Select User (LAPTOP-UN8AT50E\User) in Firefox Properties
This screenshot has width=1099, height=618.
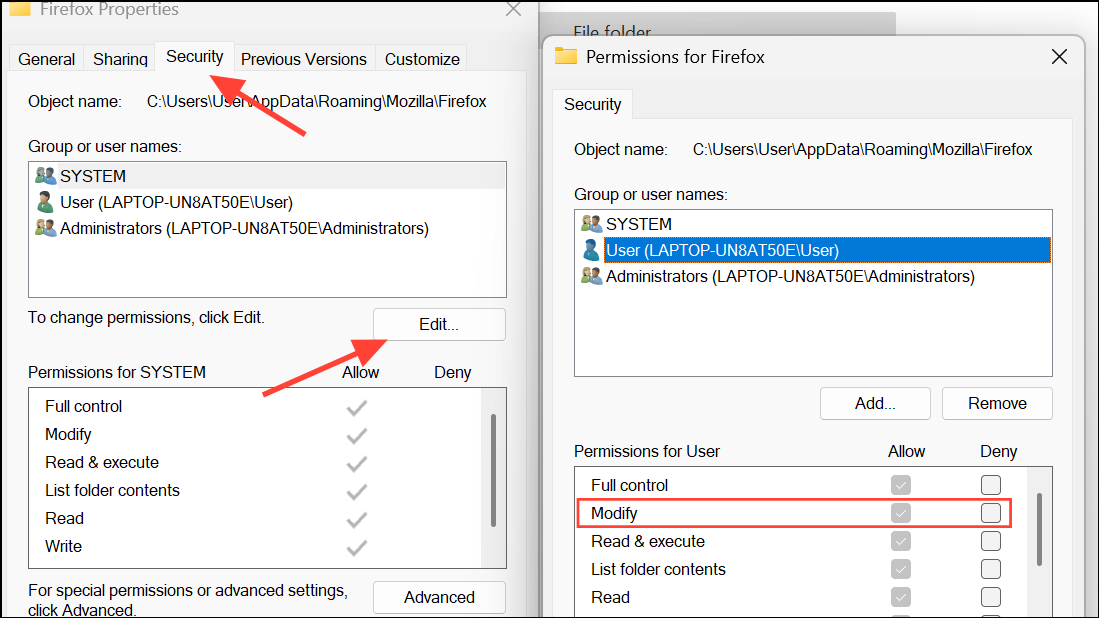(267, 202)
